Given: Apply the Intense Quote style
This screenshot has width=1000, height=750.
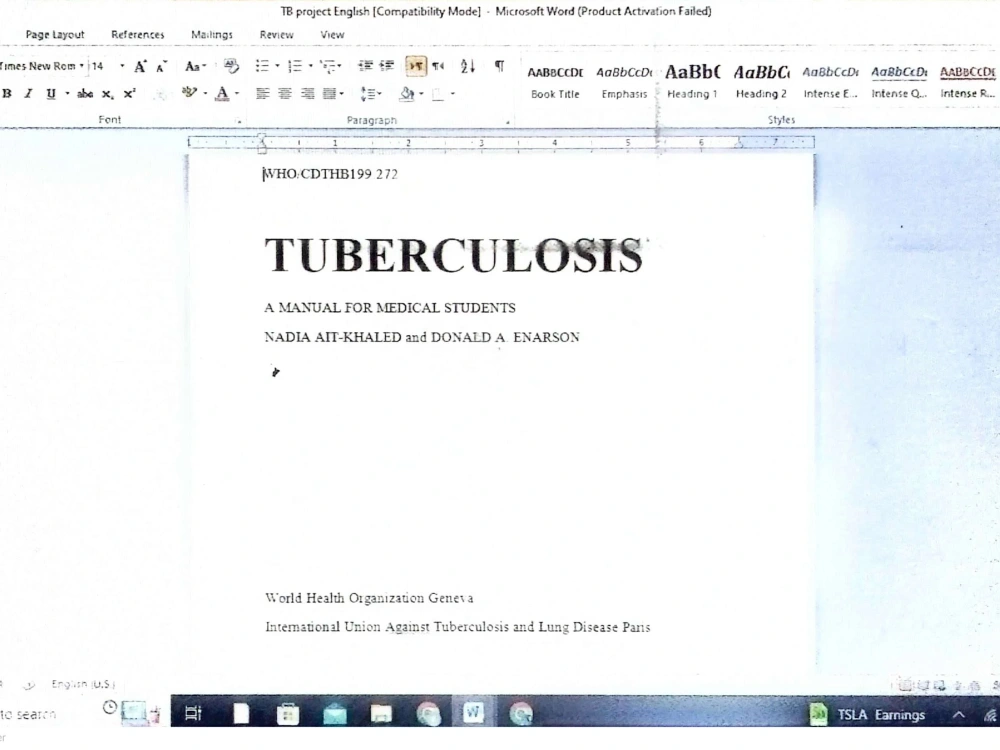Looking at the screenshot, I should pyautogui.click(x=899, y=82).
